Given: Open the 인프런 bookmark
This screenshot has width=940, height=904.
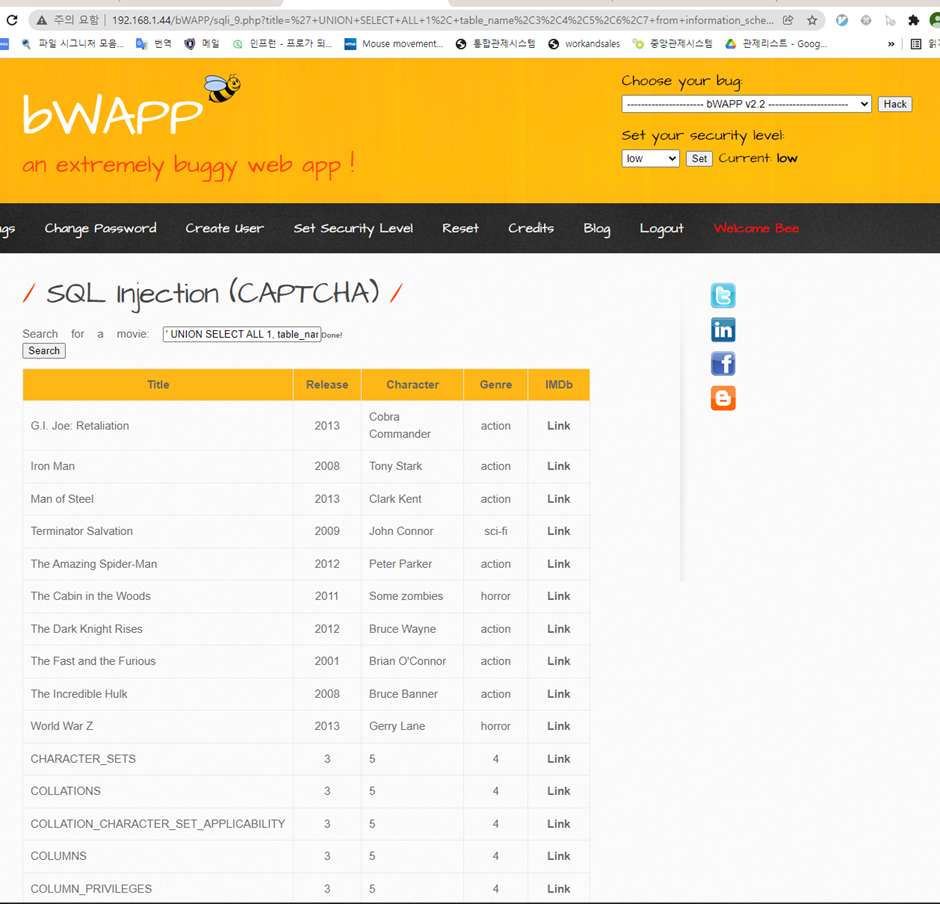Looking at the screenshot, I should 282,44.
